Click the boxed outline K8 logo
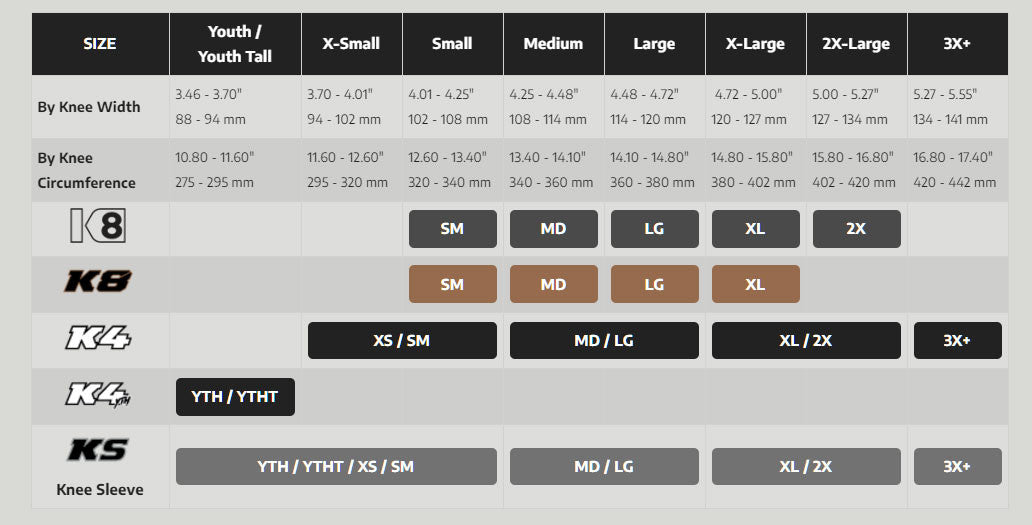The image size is (1032, 525). pyautogui.click(x=98, y=227)
